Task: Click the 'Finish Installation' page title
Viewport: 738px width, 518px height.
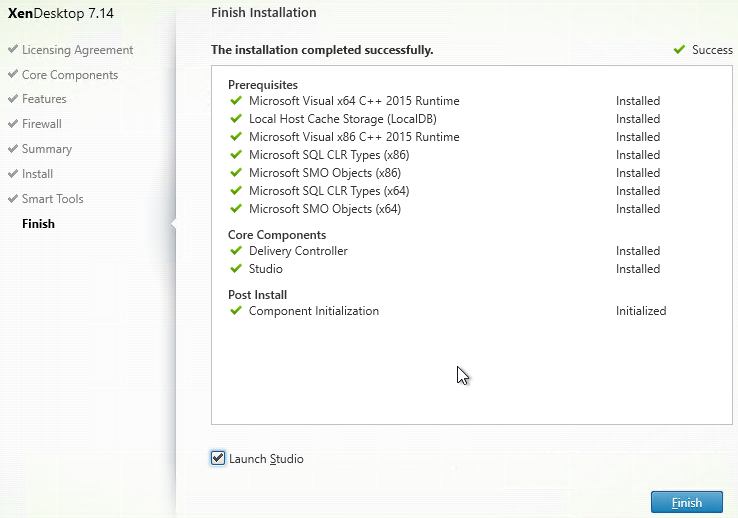Action: (264, 12)
